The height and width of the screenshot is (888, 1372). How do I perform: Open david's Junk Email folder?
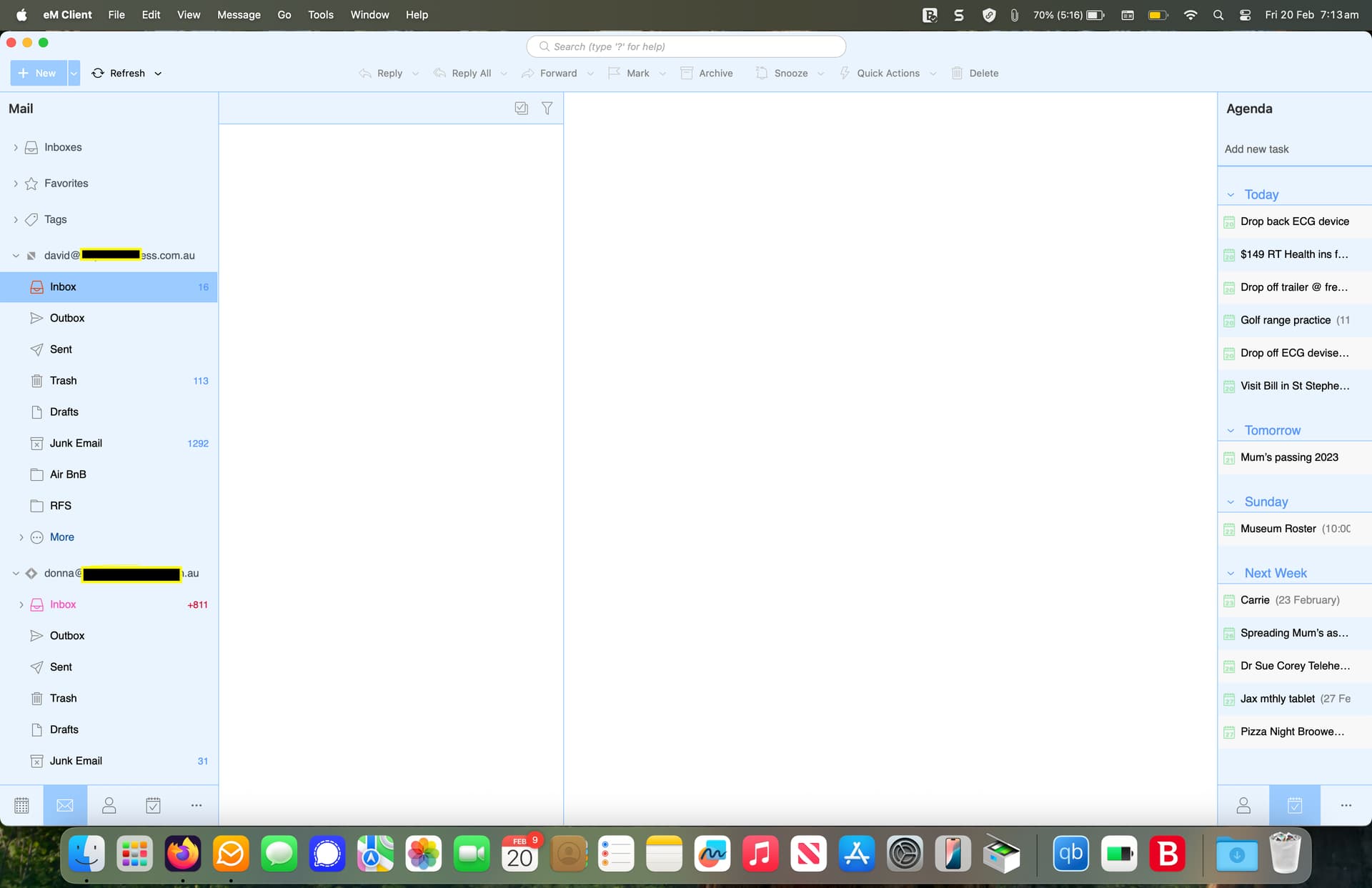tap(76, 443)
